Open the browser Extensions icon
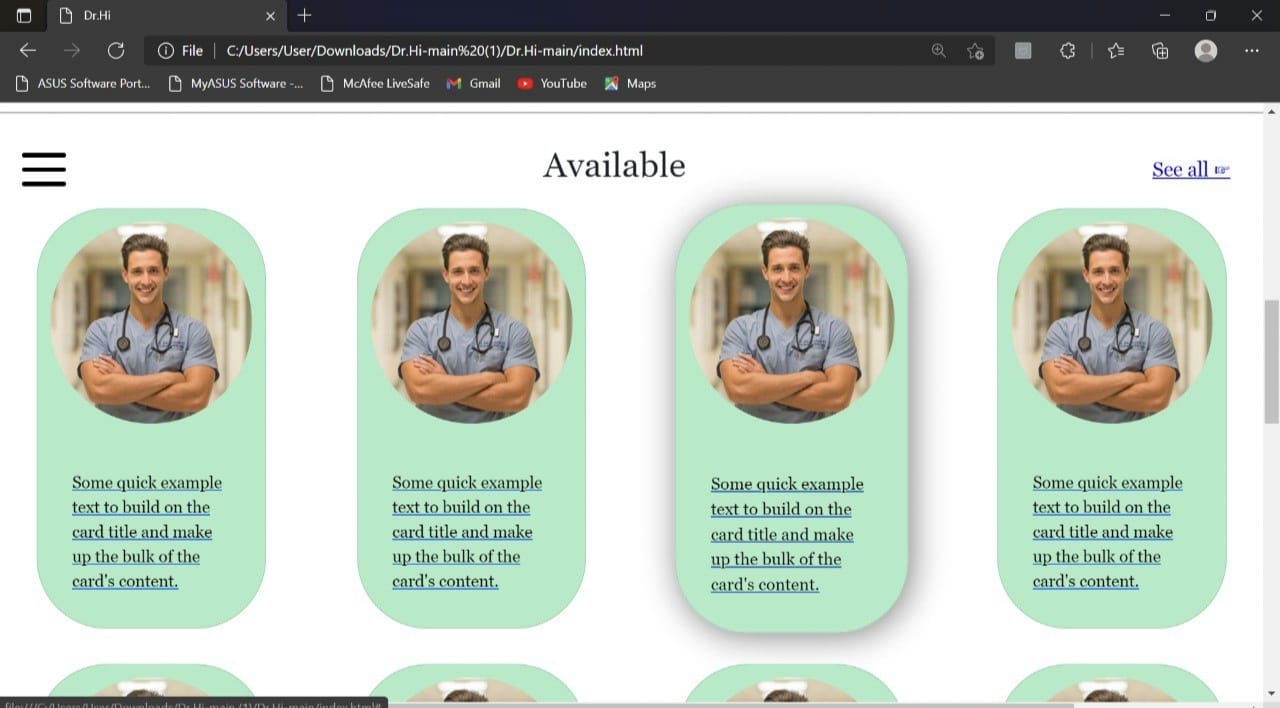The image size is (1280, 708). pos(1067,50)
